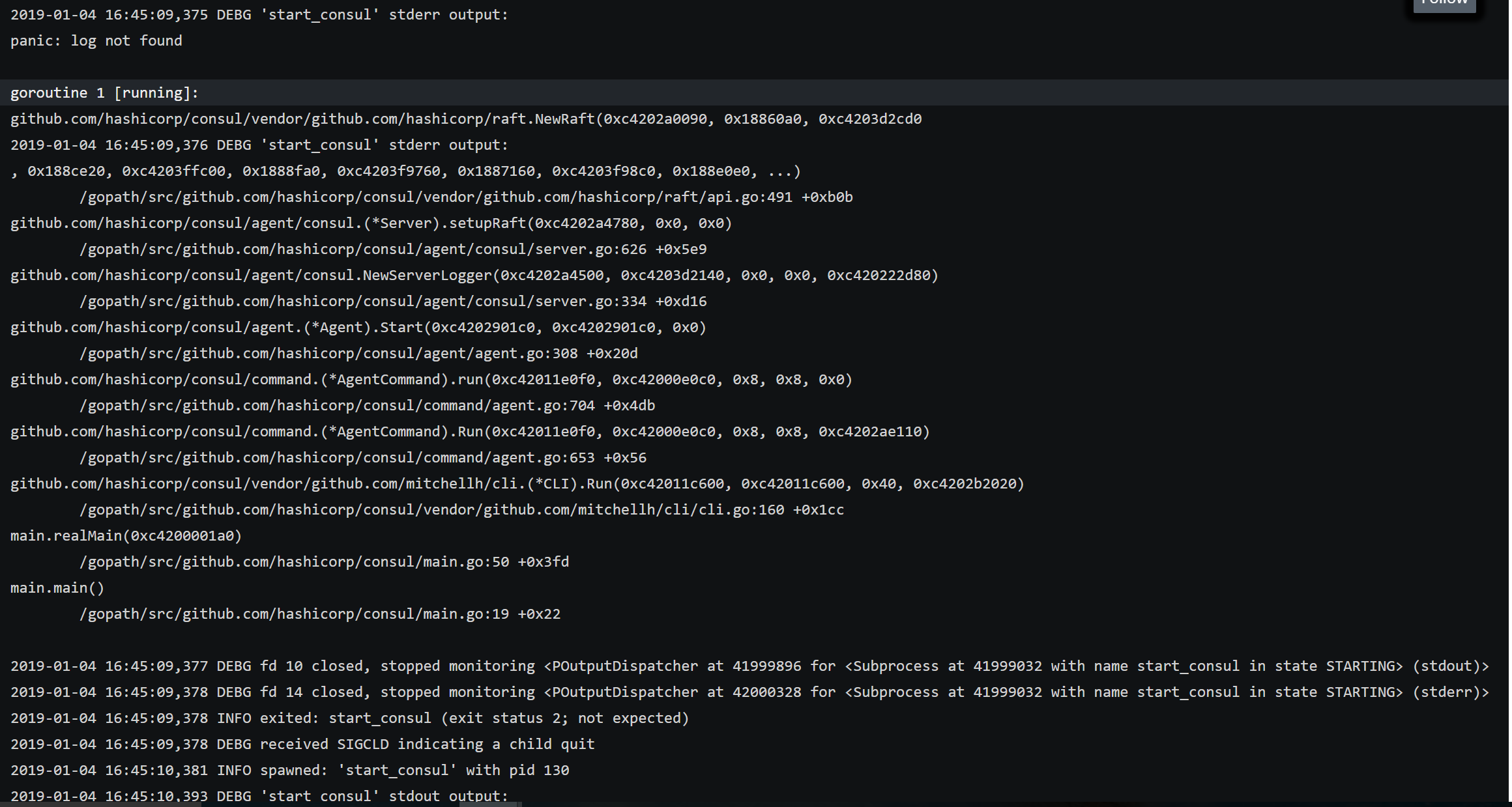
Task: Select the 'goroutine 1 [running]:' header line
Action: pos(103,92)
